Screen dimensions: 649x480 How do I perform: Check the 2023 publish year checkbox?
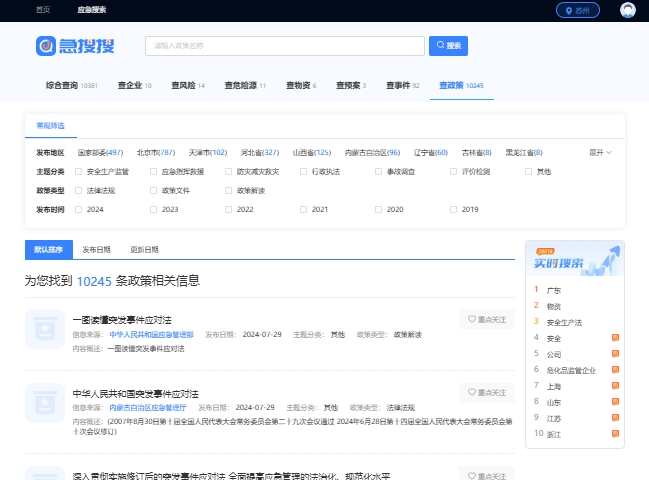(x=153, y=209)
